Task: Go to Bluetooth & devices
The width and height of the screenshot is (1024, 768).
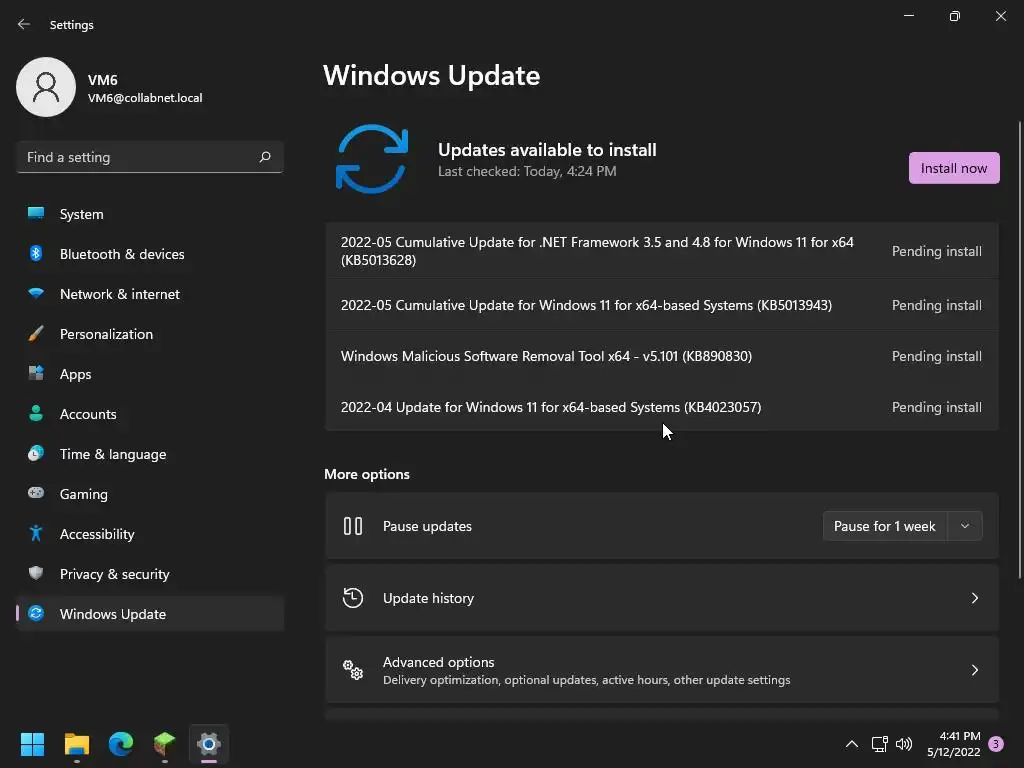Action: [150, 253]
